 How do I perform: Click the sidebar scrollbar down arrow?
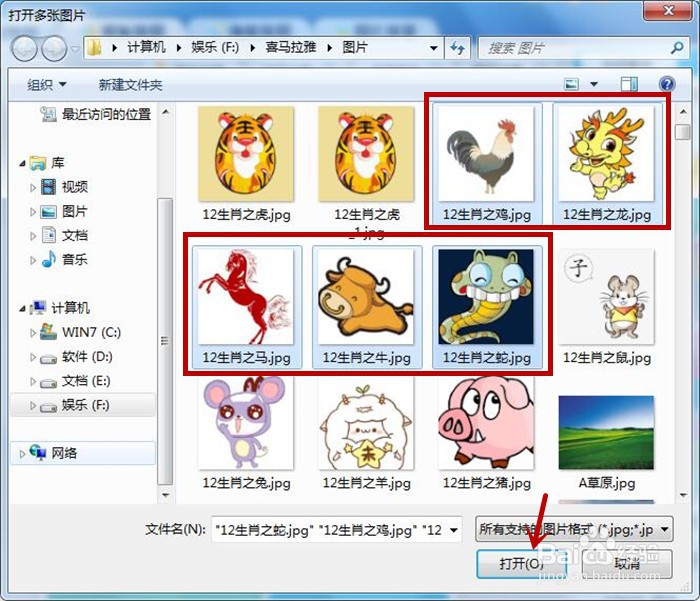[x=166, y=495]
